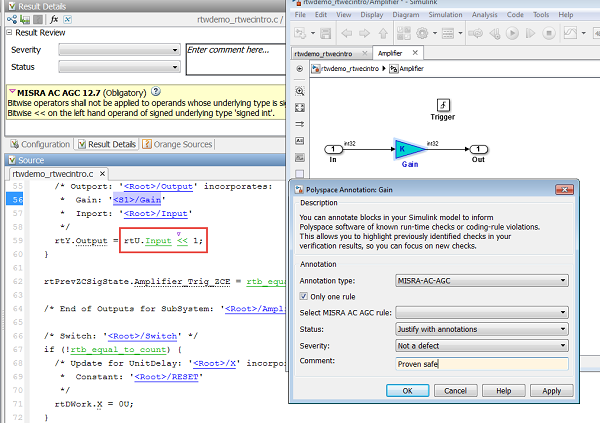Click rtwdemo_rtwecintro breadcrumb in Simulink
600x423 pixels.
[349, 69]
